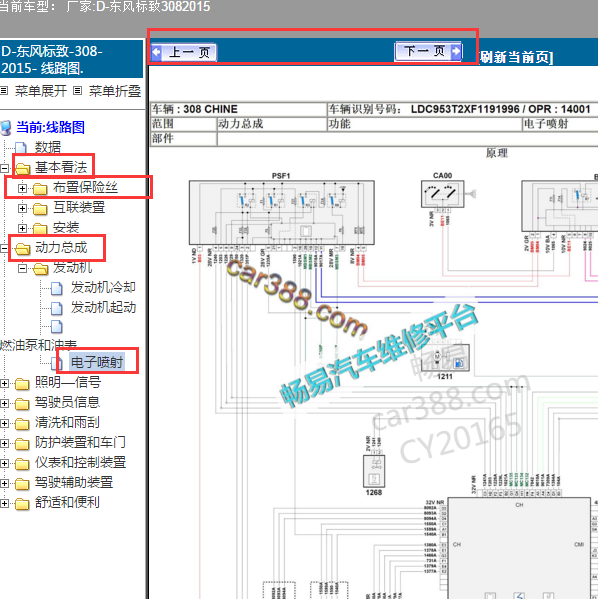Click the page icon of 发动机冷却

57,288
